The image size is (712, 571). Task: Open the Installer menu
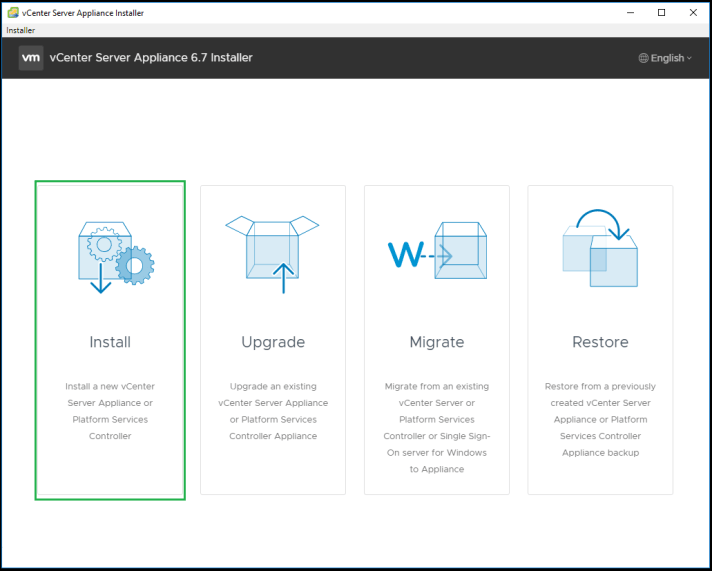21,30
